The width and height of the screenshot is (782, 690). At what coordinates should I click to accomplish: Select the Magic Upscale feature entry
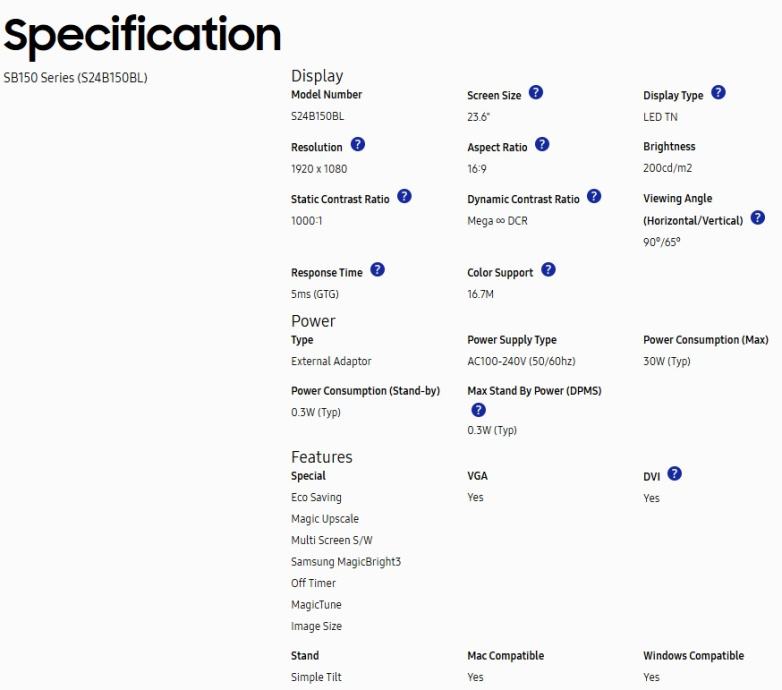(324, 519)
